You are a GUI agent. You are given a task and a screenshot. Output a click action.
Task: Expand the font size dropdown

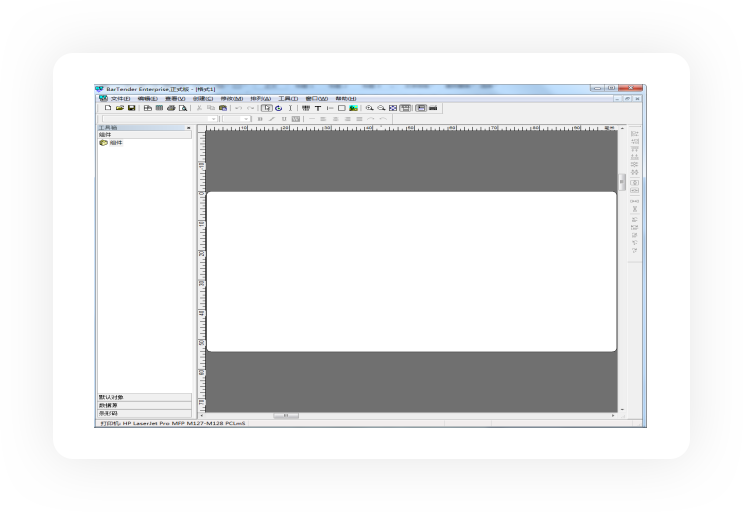click(x=246, y=118)
